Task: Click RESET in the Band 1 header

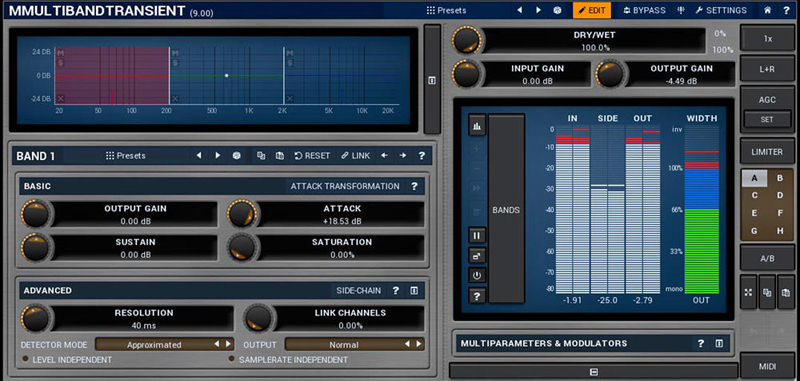Action: point(312,156)
